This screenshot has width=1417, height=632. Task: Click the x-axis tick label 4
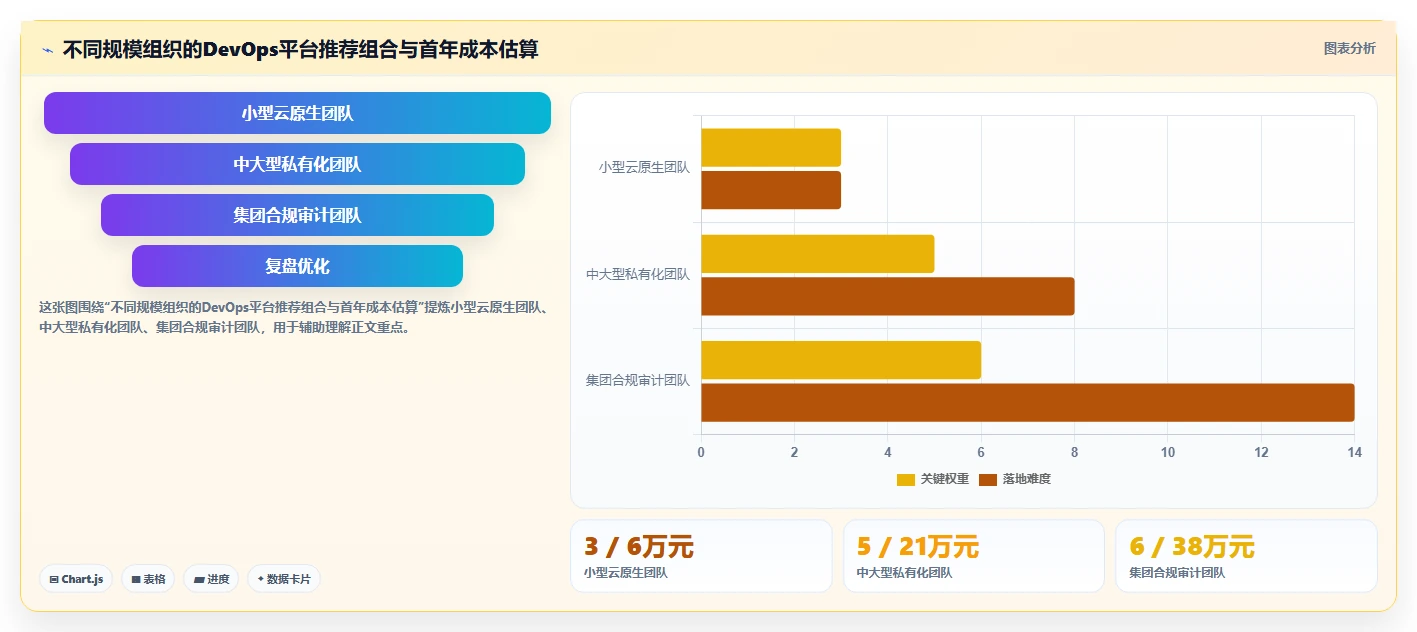pos(888,452)
